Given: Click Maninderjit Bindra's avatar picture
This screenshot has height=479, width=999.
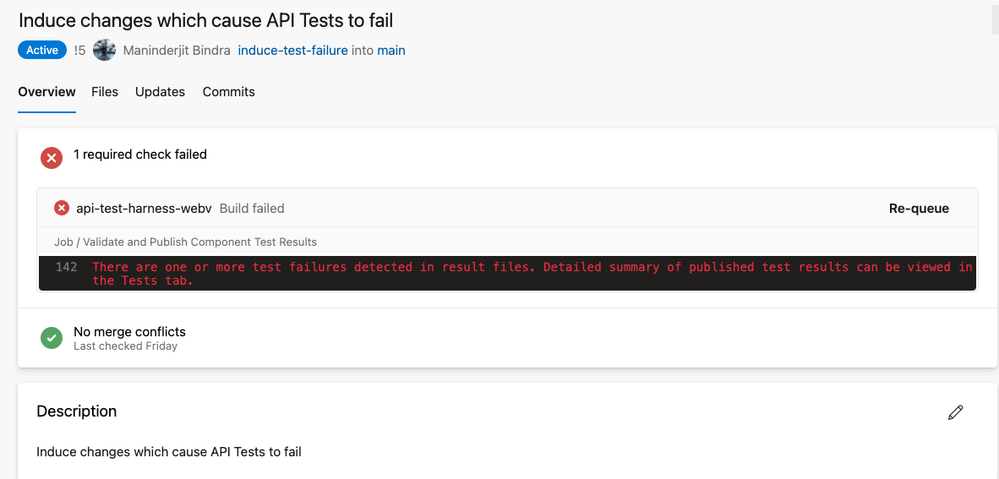Looking at the screenshot, I should (x=104, y=50).
